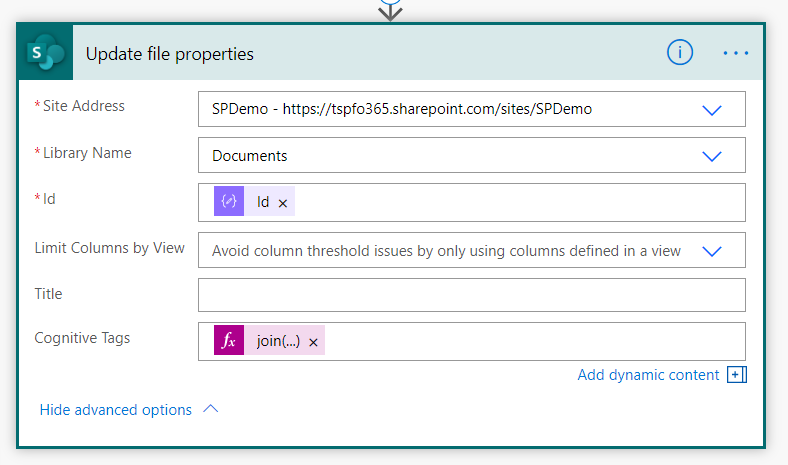The image size is (788, 465).
Task: Click the 'Update file properties' title header
Action: point(170,54)
